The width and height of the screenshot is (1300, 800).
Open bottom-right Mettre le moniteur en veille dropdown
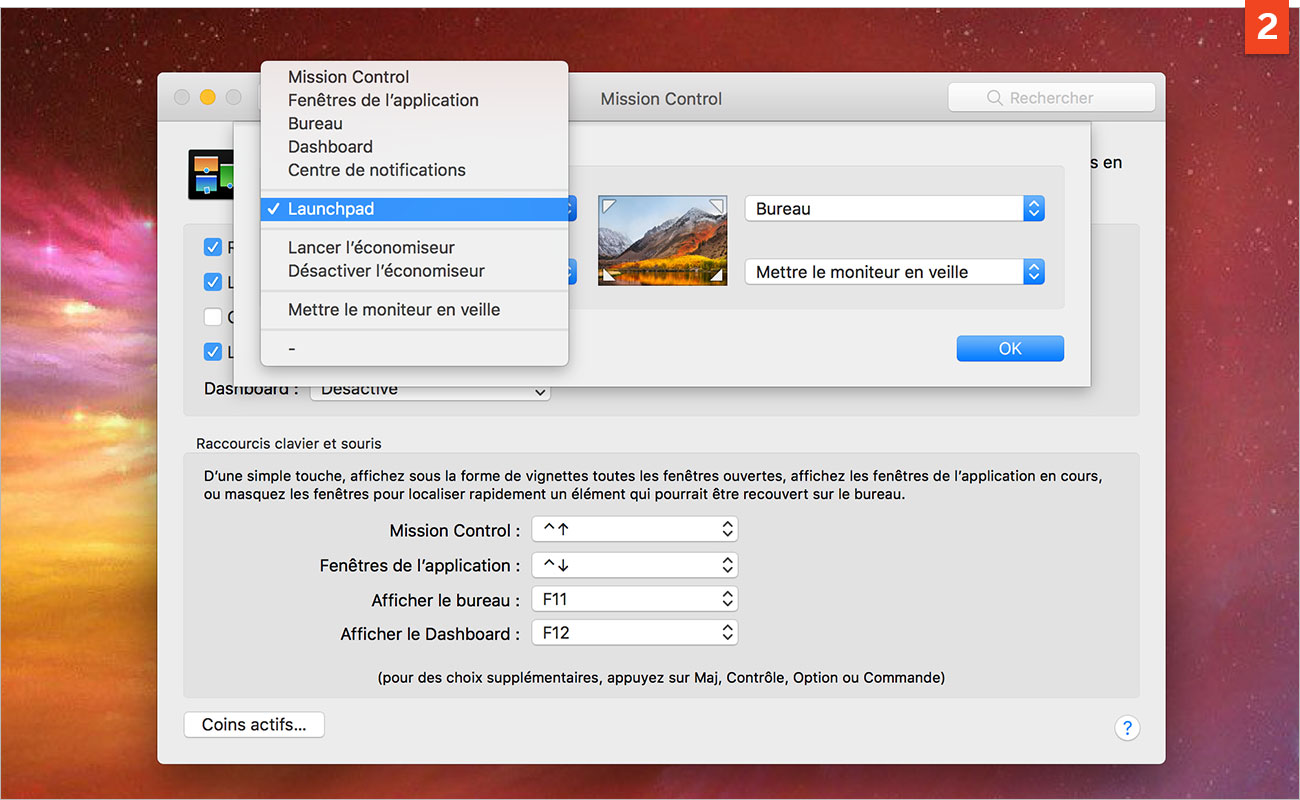(895, 272)
